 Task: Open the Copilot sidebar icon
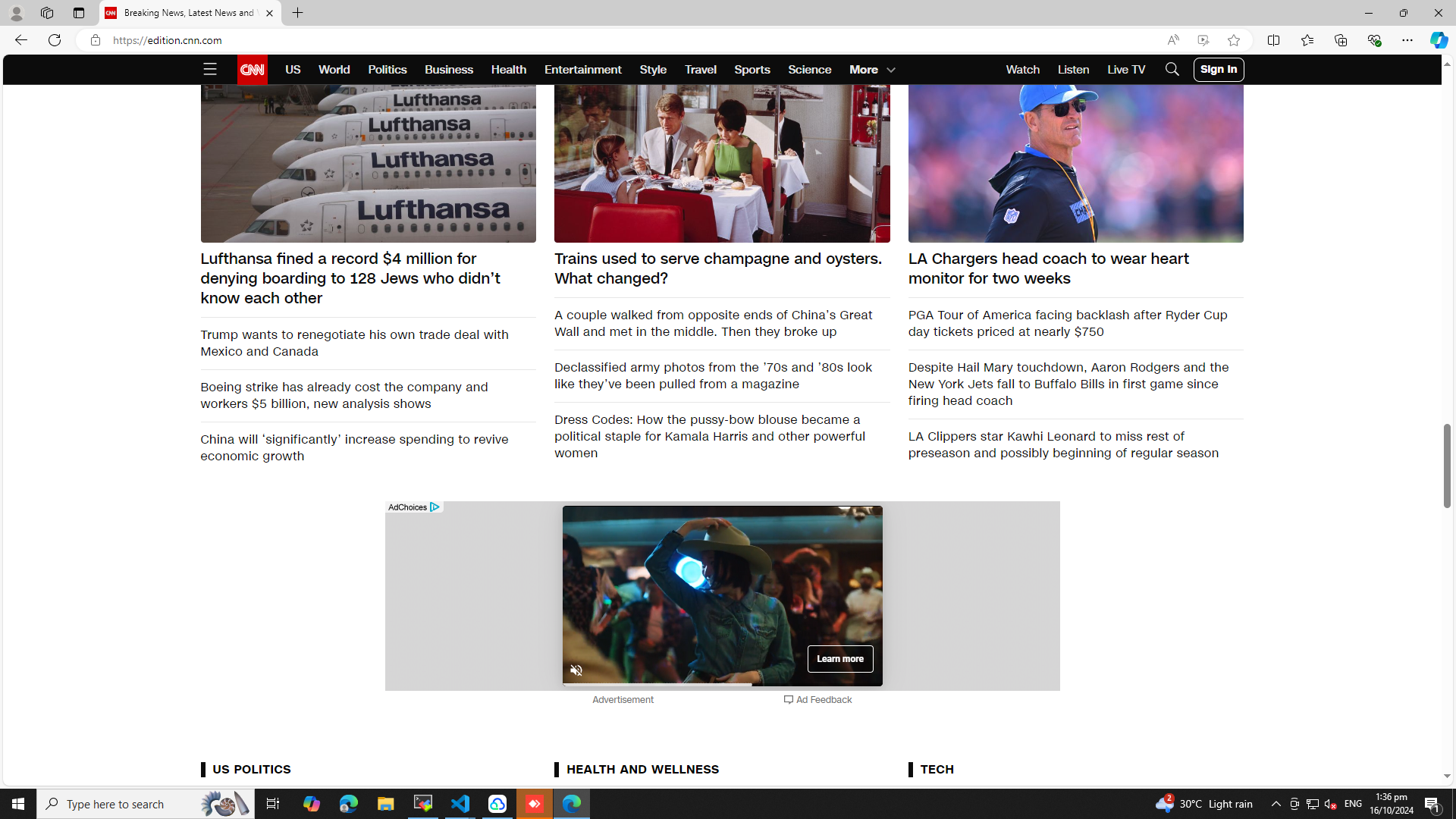click(x=1439, y=40)
